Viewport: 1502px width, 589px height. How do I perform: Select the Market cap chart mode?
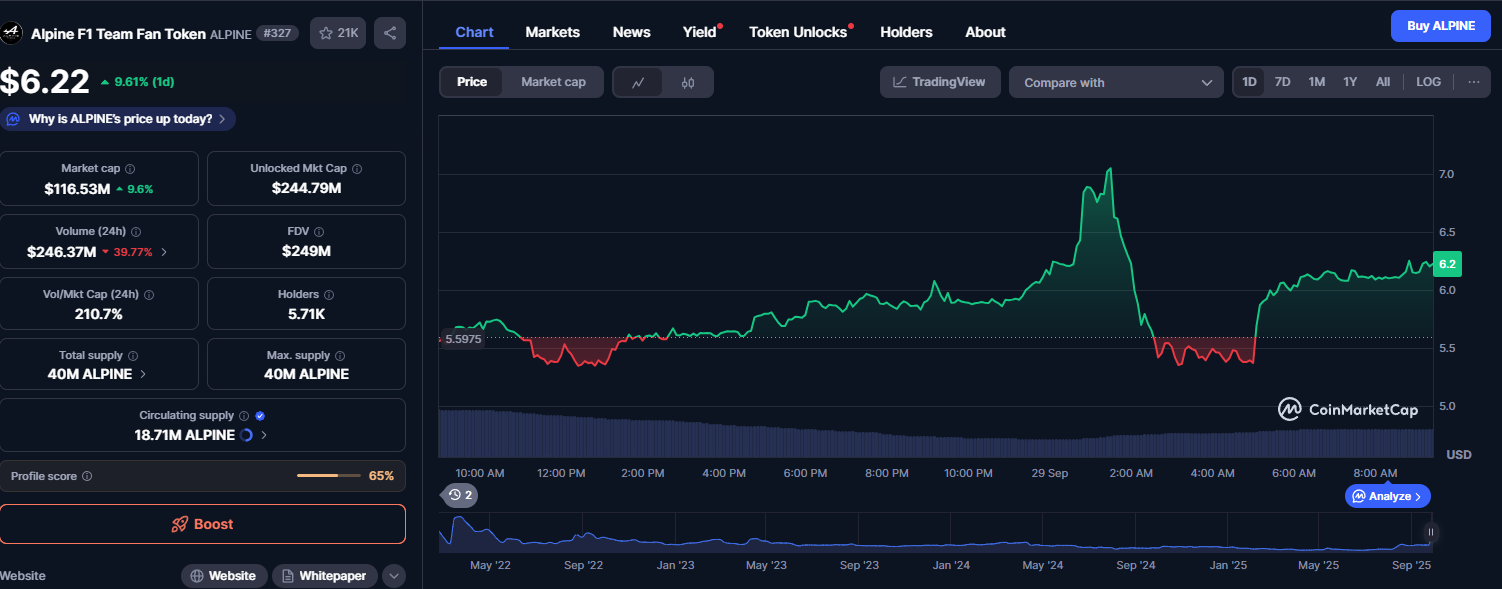pos(553,82)
